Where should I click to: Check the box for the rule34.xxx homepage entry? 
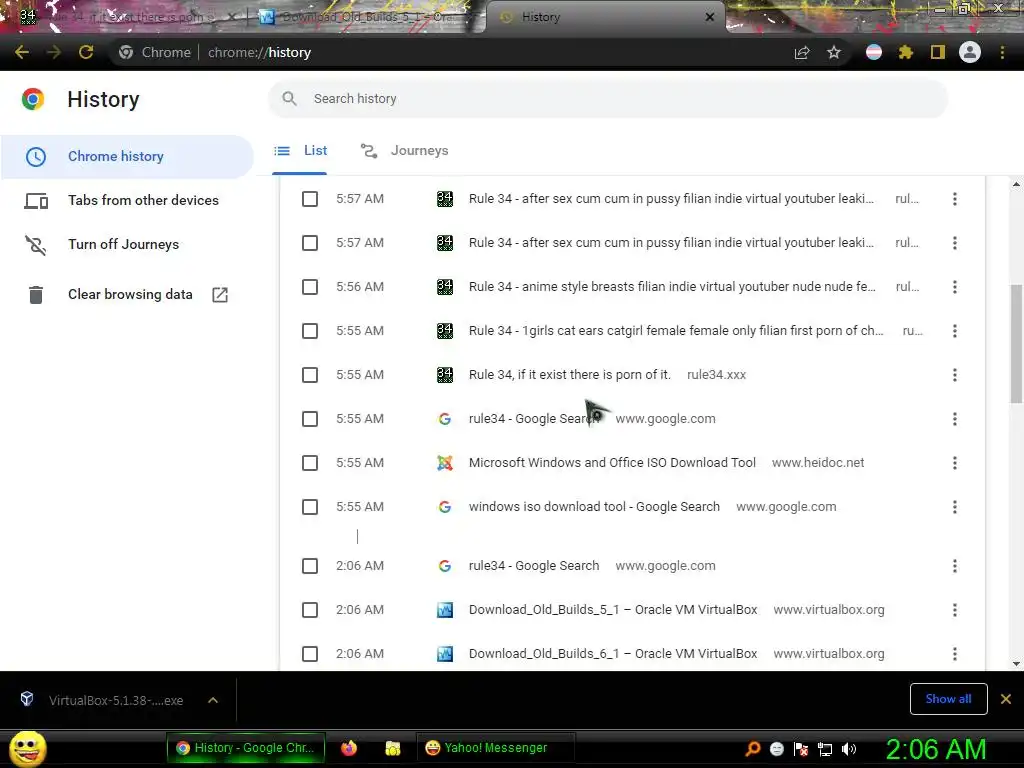(x=310, y=375)
